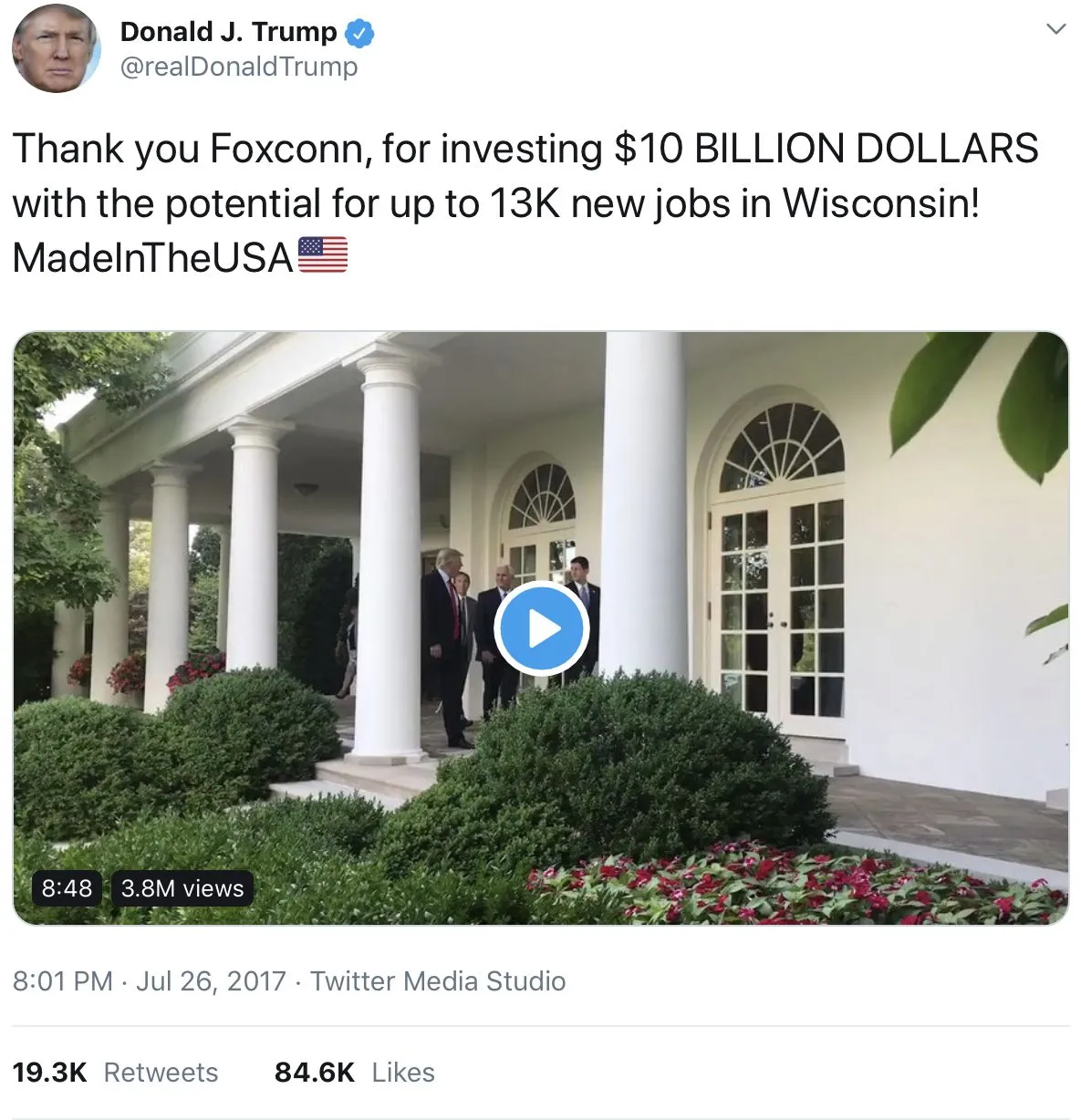The width and height of the screenshot is (1081, 1120).
Task: Click the 8:48 video duration badge
Action: 67,887
